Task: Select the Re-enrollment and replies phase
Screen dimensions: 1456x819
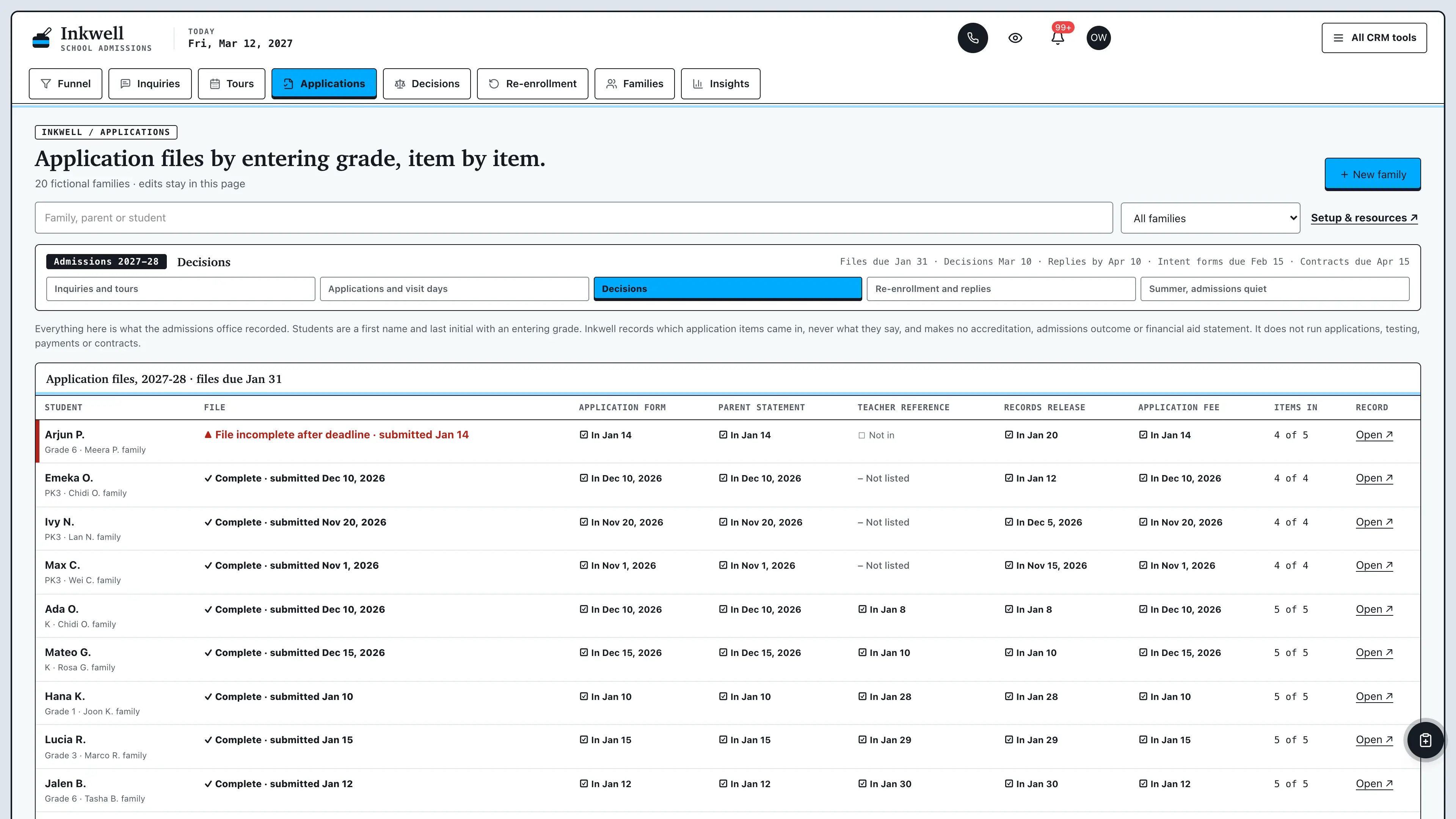Action: point(1001,289)
